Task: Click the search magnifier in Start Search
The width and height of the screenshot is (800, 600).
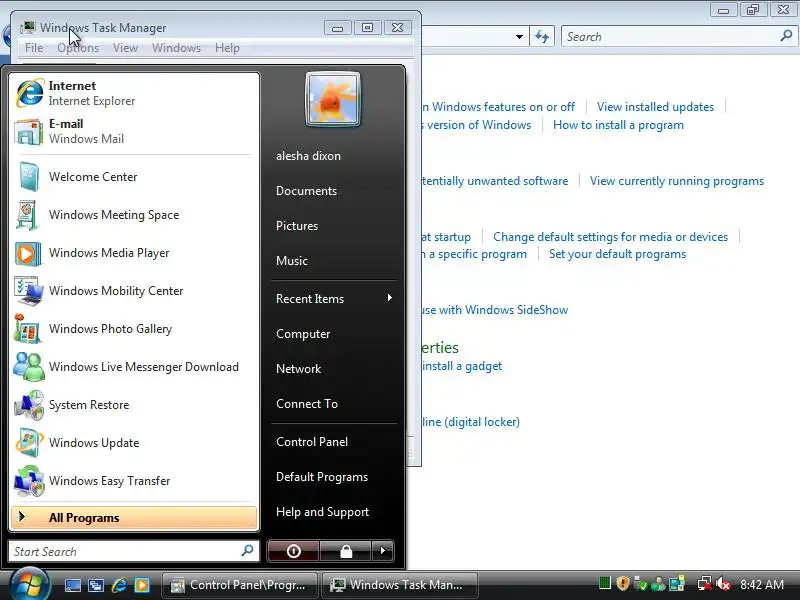Action: (247, 551)
